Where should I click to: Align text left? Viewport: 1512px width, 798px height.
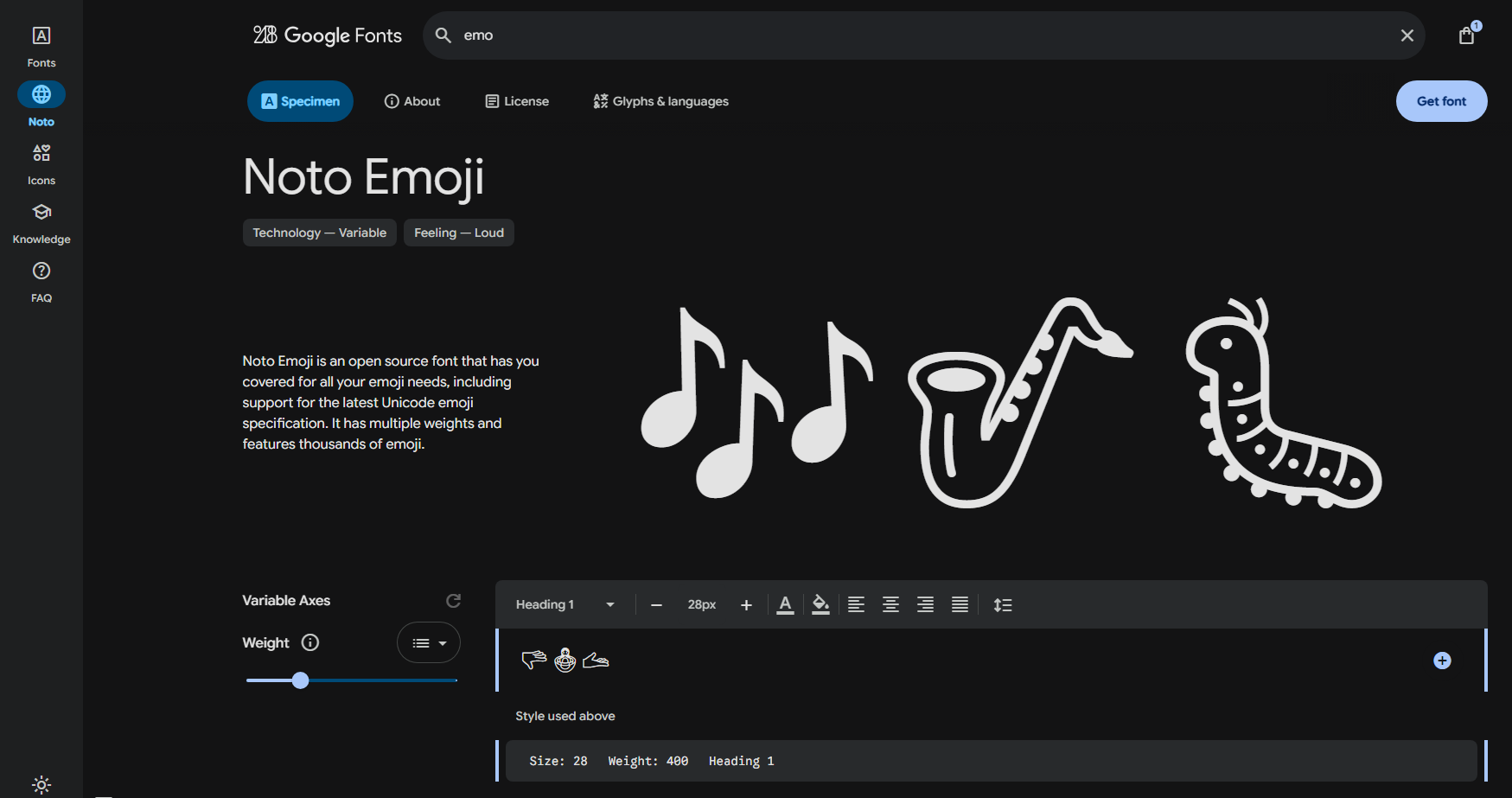[856, 604]
